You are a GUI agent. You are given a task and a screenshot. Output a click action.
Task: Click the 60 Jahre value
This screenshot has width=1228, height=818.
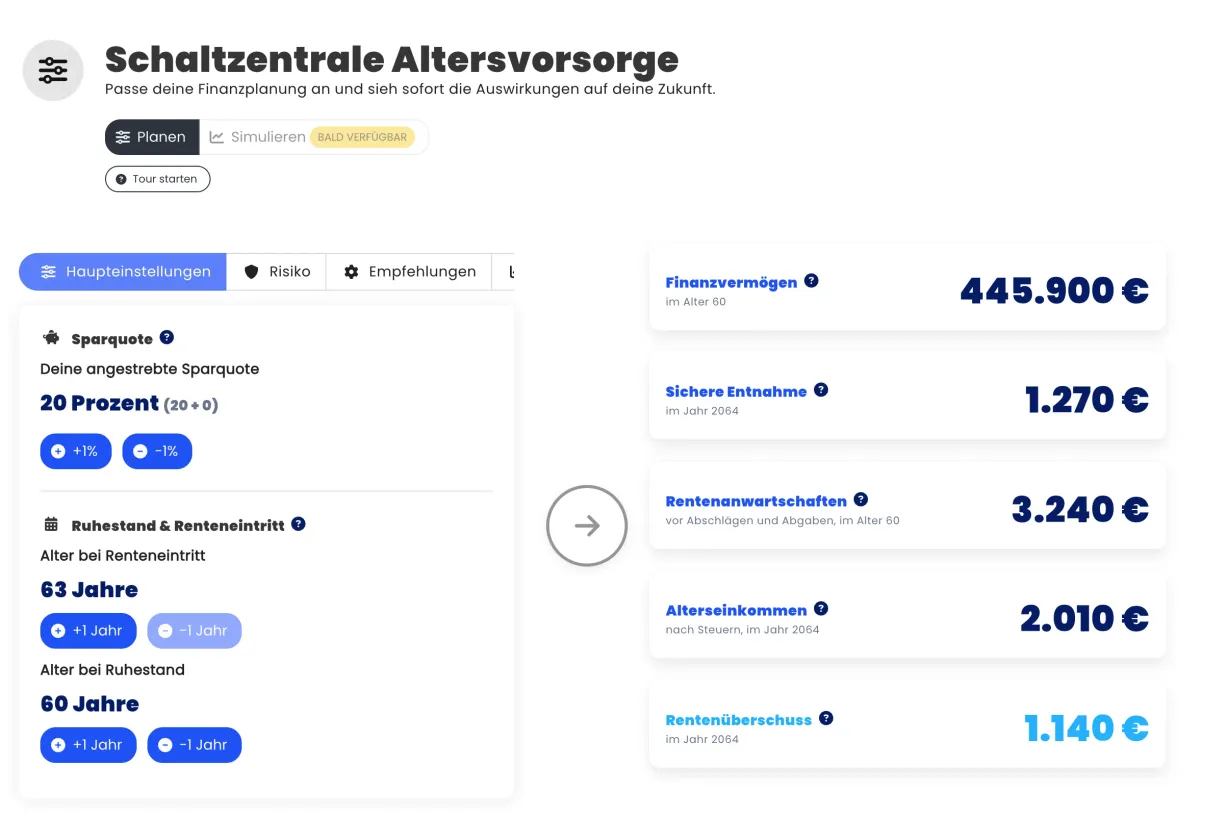point(89,703)
